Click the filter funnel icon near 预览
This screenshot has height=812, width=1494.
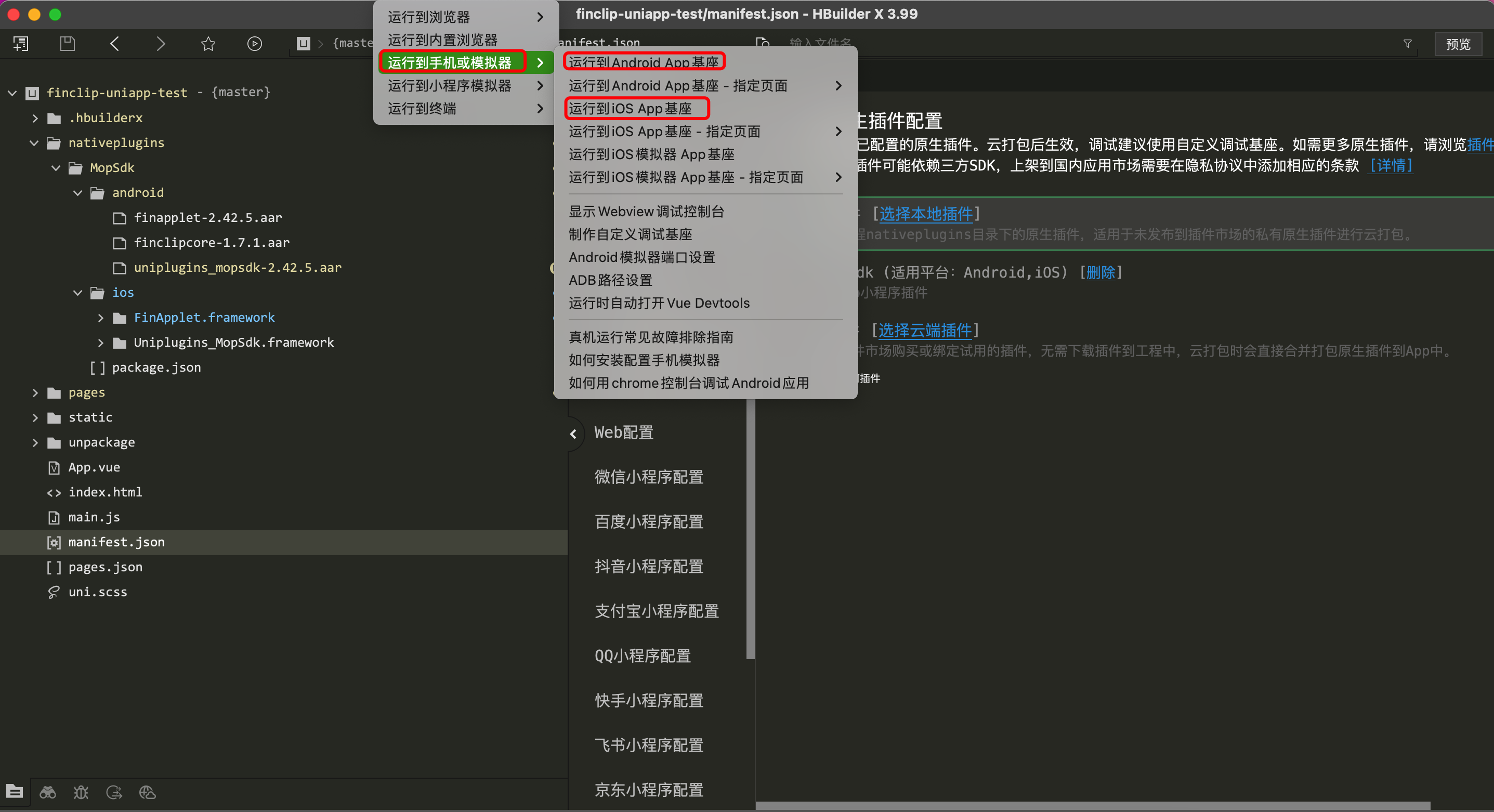1407,44
